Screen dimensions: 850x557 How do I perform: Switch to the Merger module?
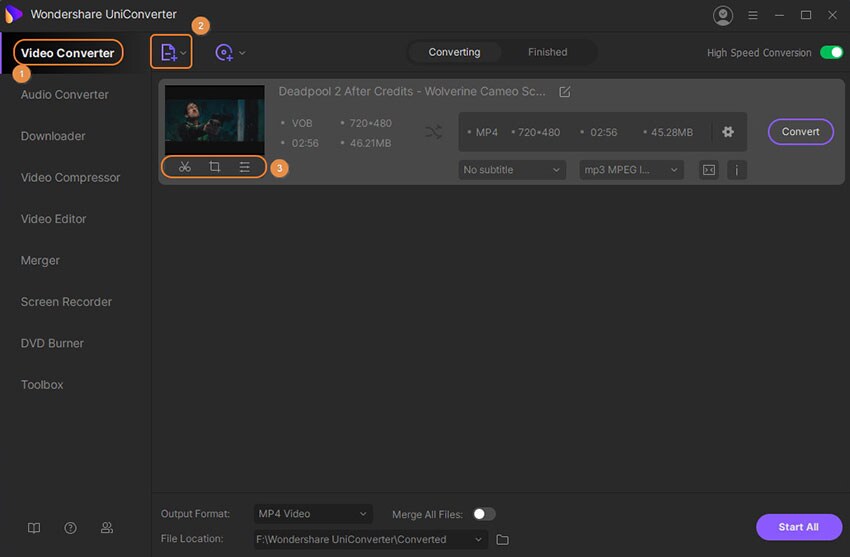[40, 261]
